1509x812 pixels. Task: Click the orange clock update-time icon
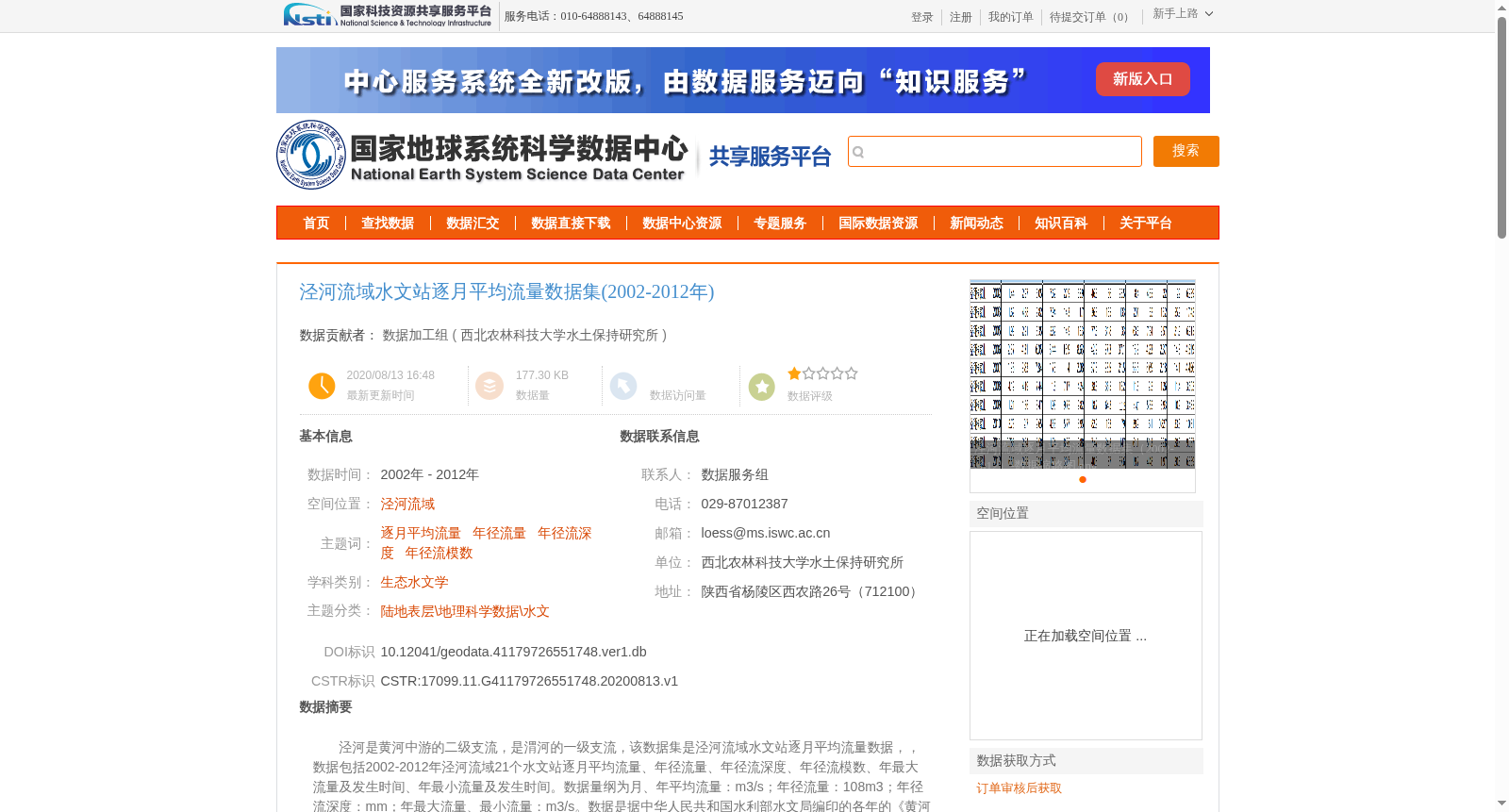coord(322,386)
